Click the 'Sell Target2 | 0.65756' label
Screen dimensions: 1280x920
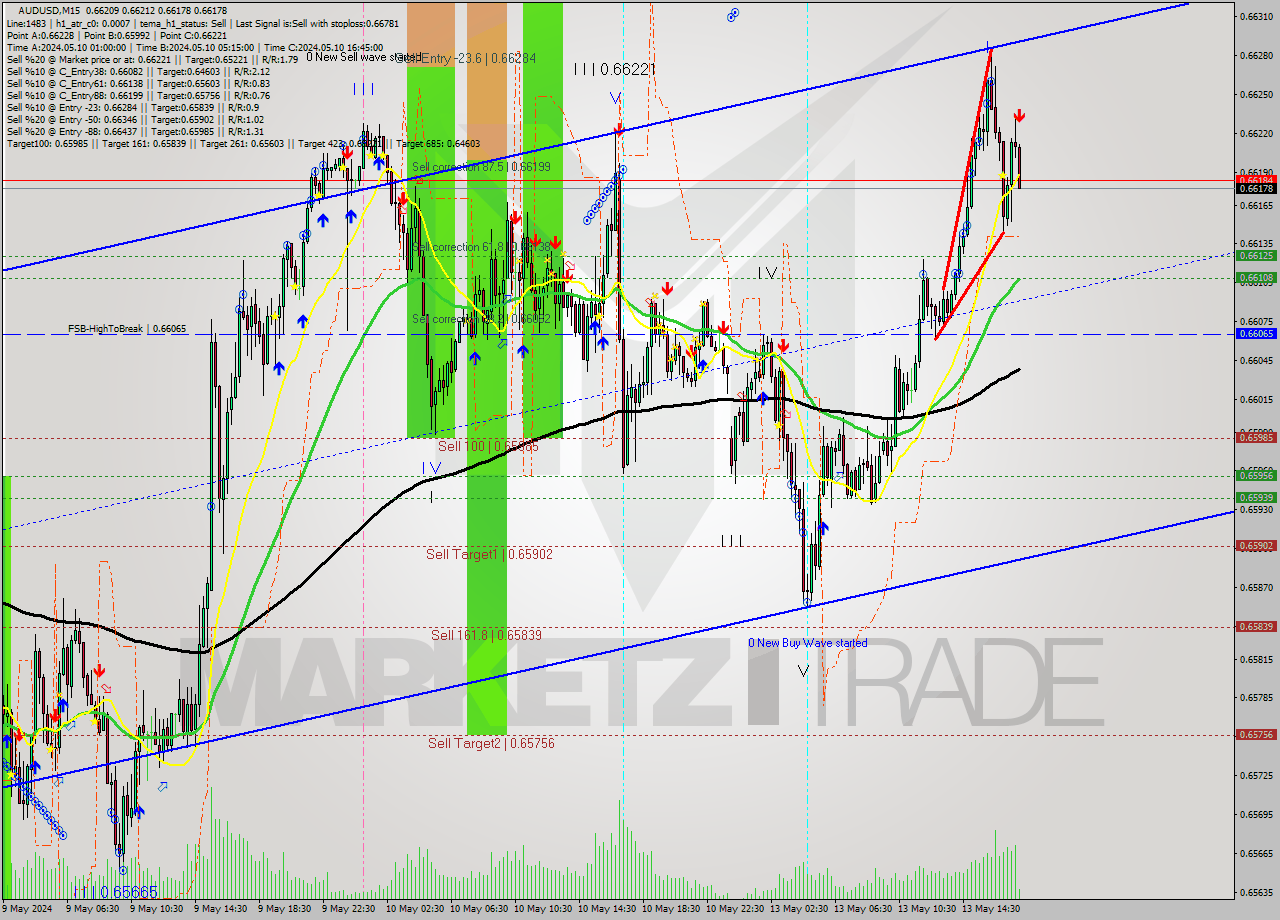[491, 743]
